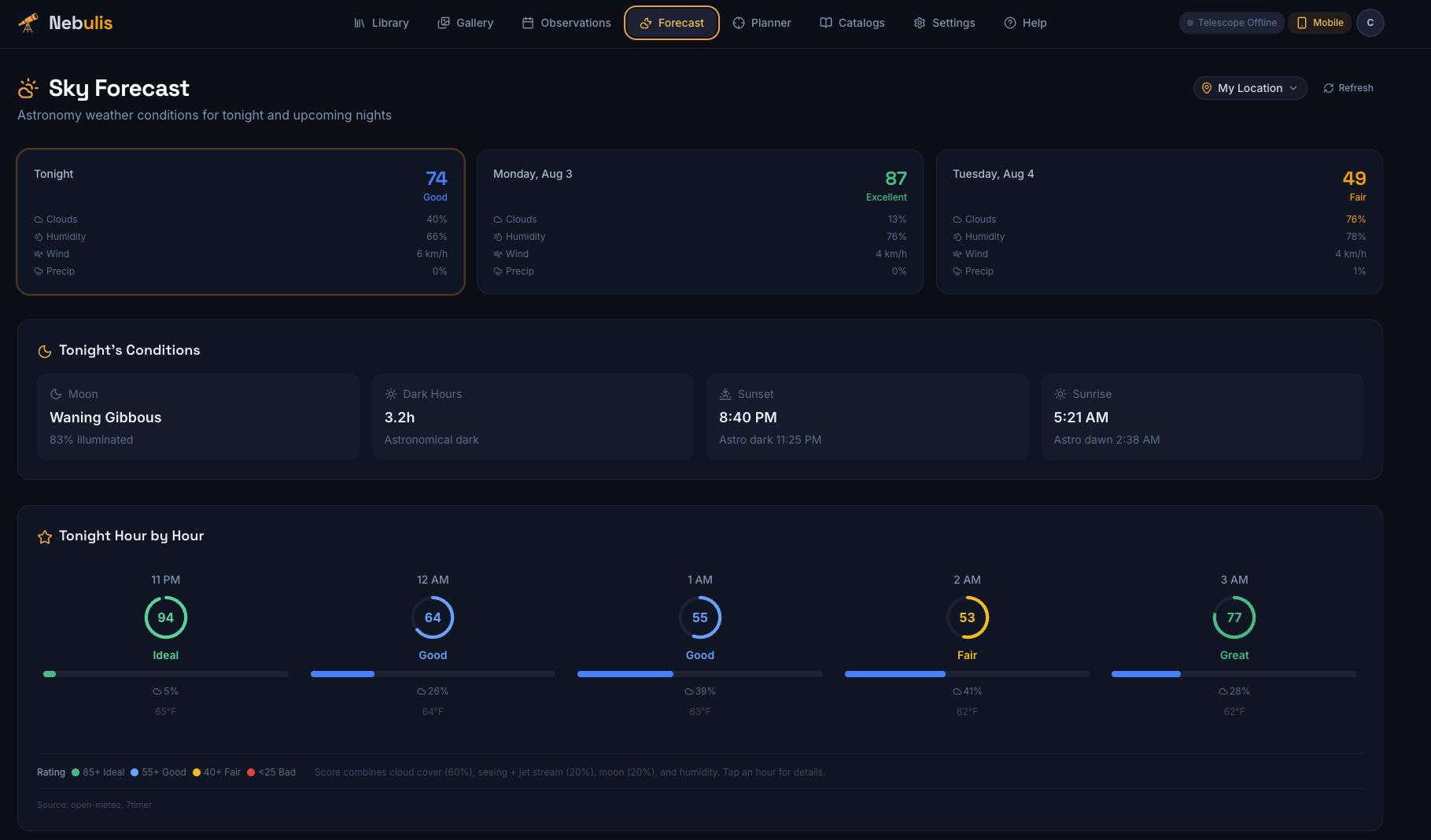Open the Library tab
This screenshot has width=1431, height=840.
382,23
